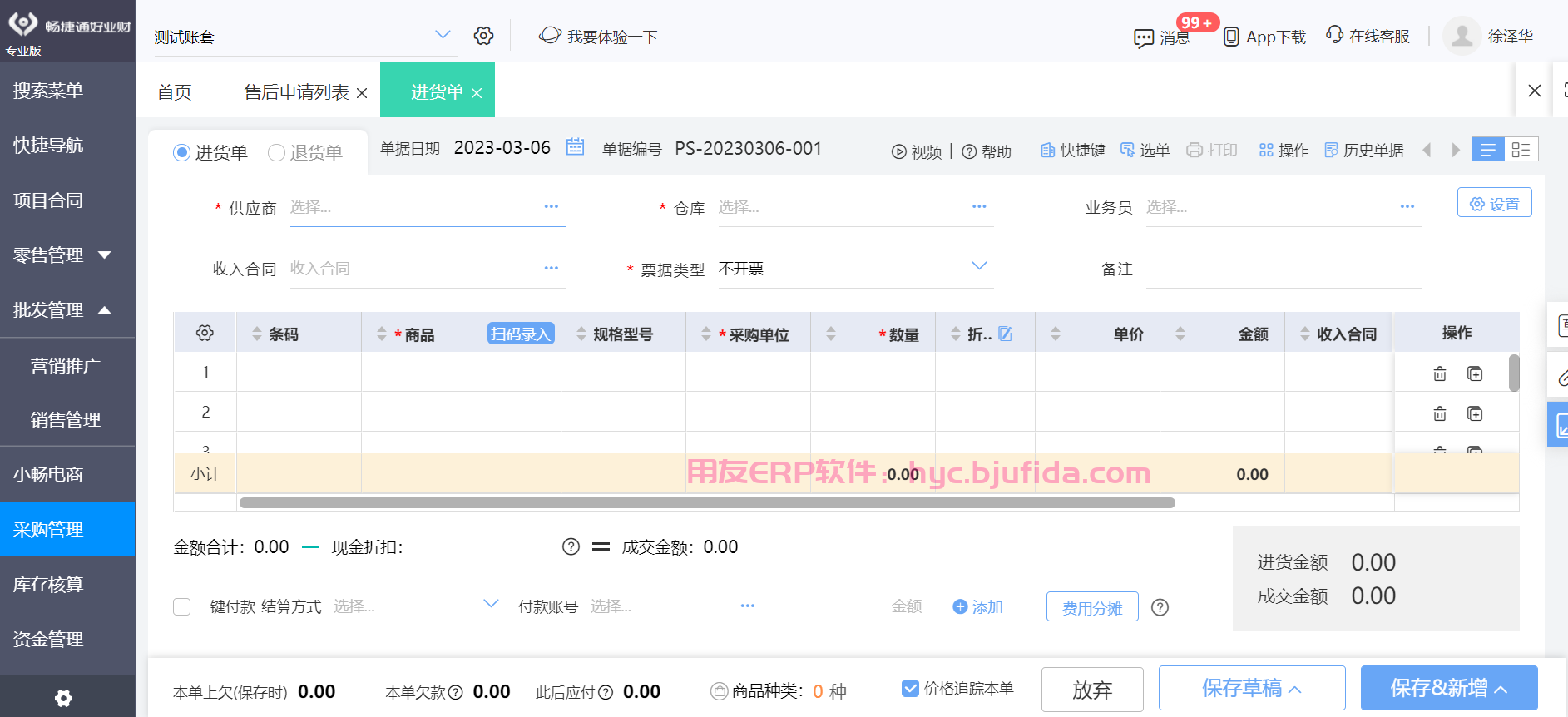Expand the 测试账套 account dropdown
Image resolution: width=1568 pixels, height=717 pixels.
coord(443,35)
